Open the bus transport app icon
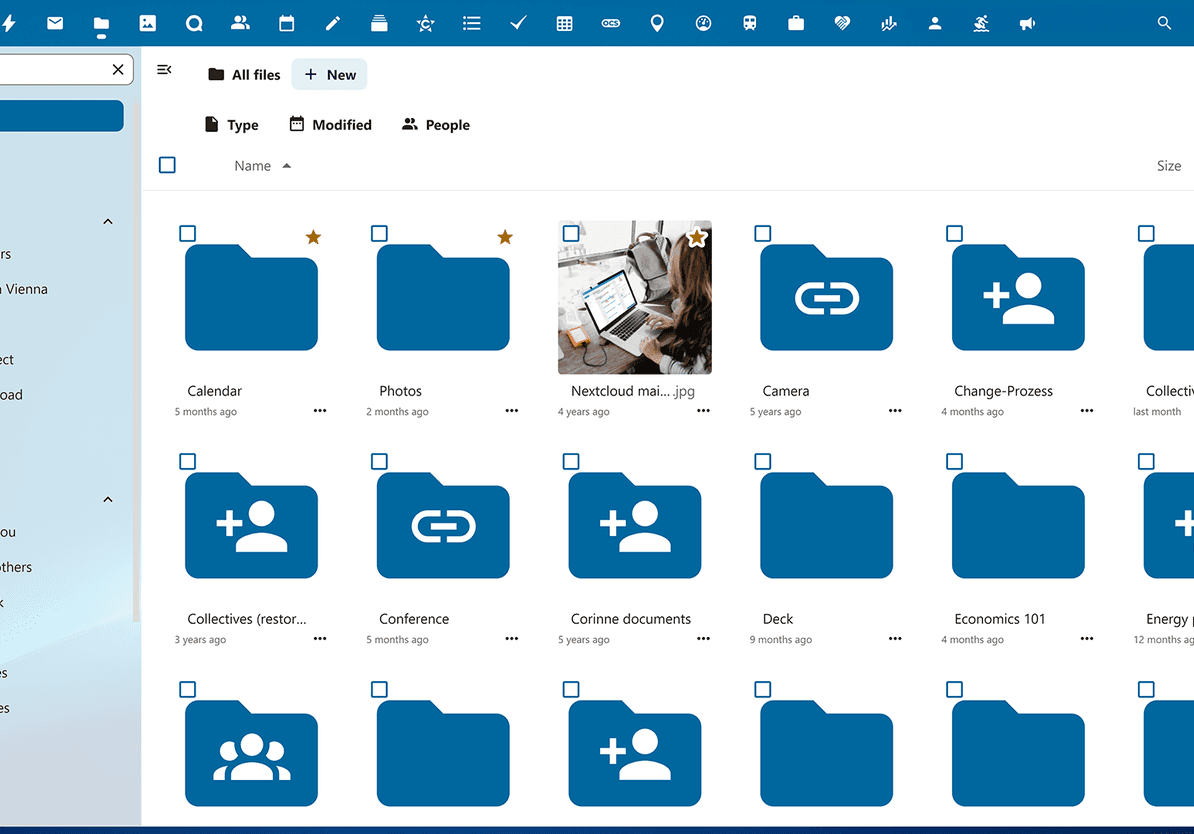 pos(750,24)
